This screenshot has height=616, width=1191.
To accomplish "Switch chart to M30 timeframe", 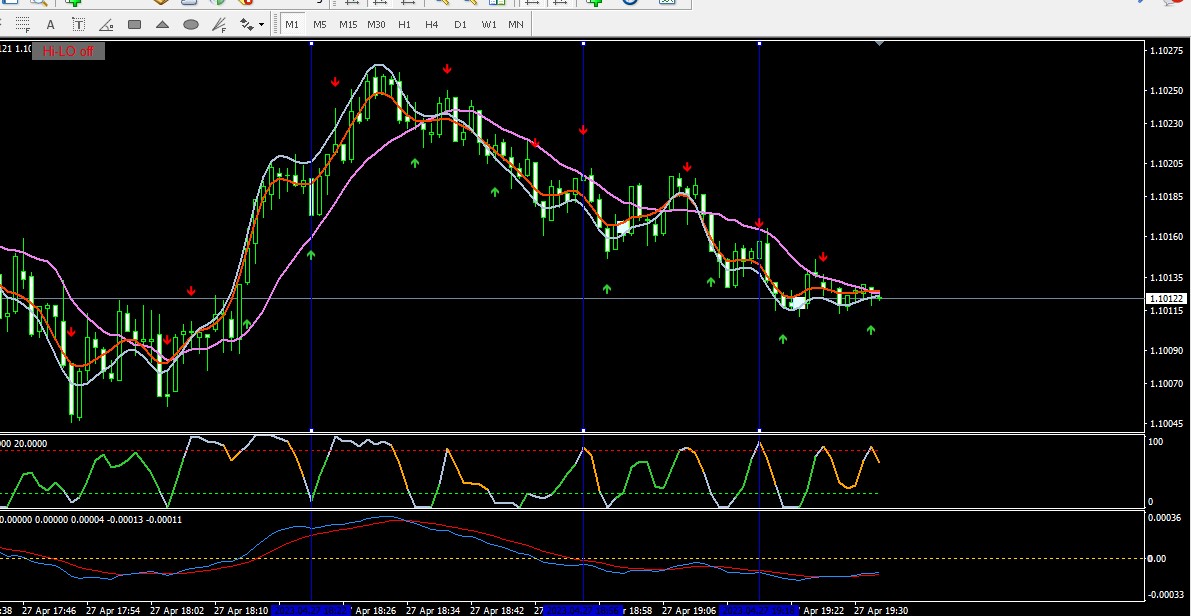I will [376, 24].
